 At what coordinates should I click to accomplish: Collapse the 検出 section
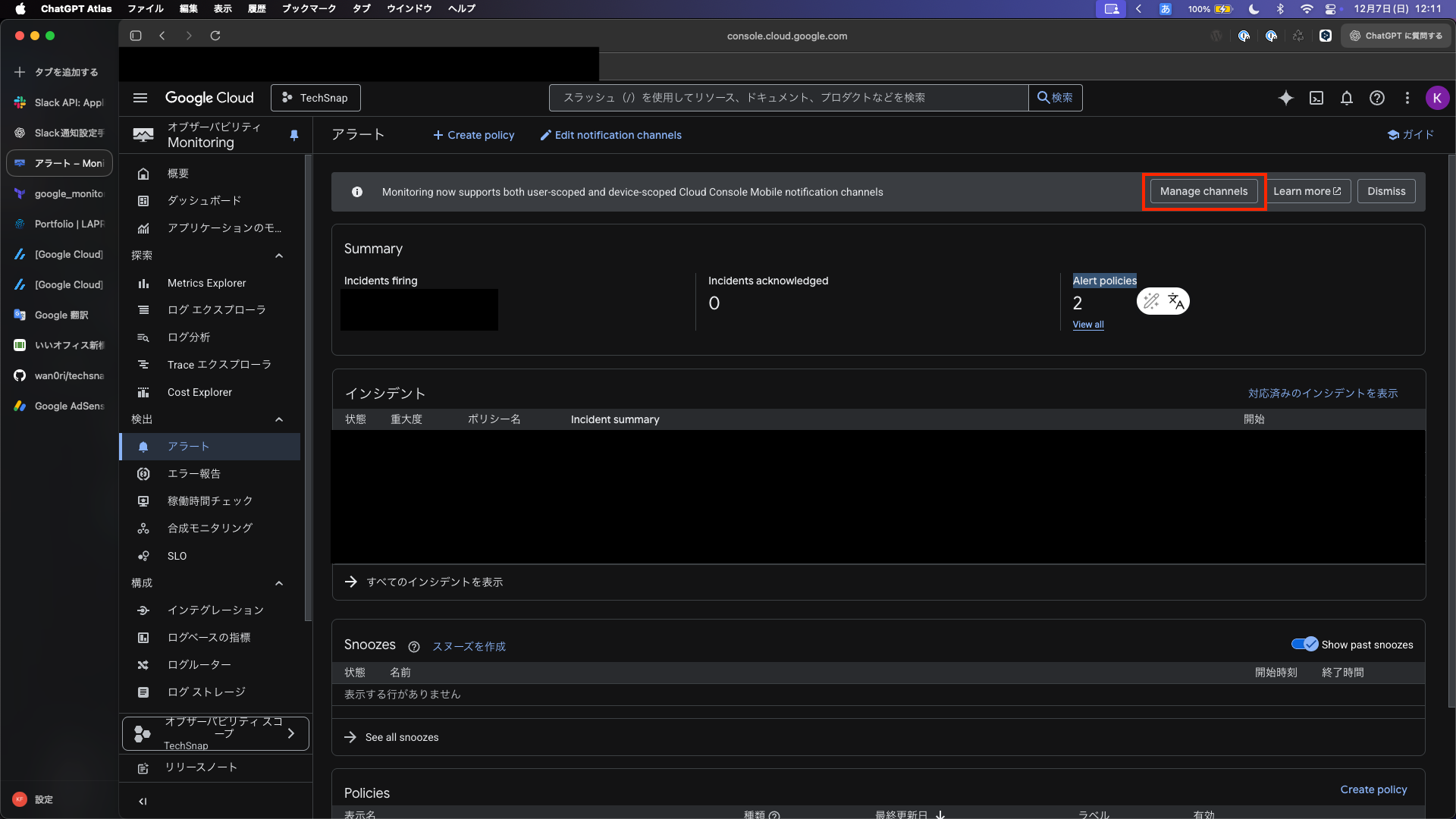279,419
